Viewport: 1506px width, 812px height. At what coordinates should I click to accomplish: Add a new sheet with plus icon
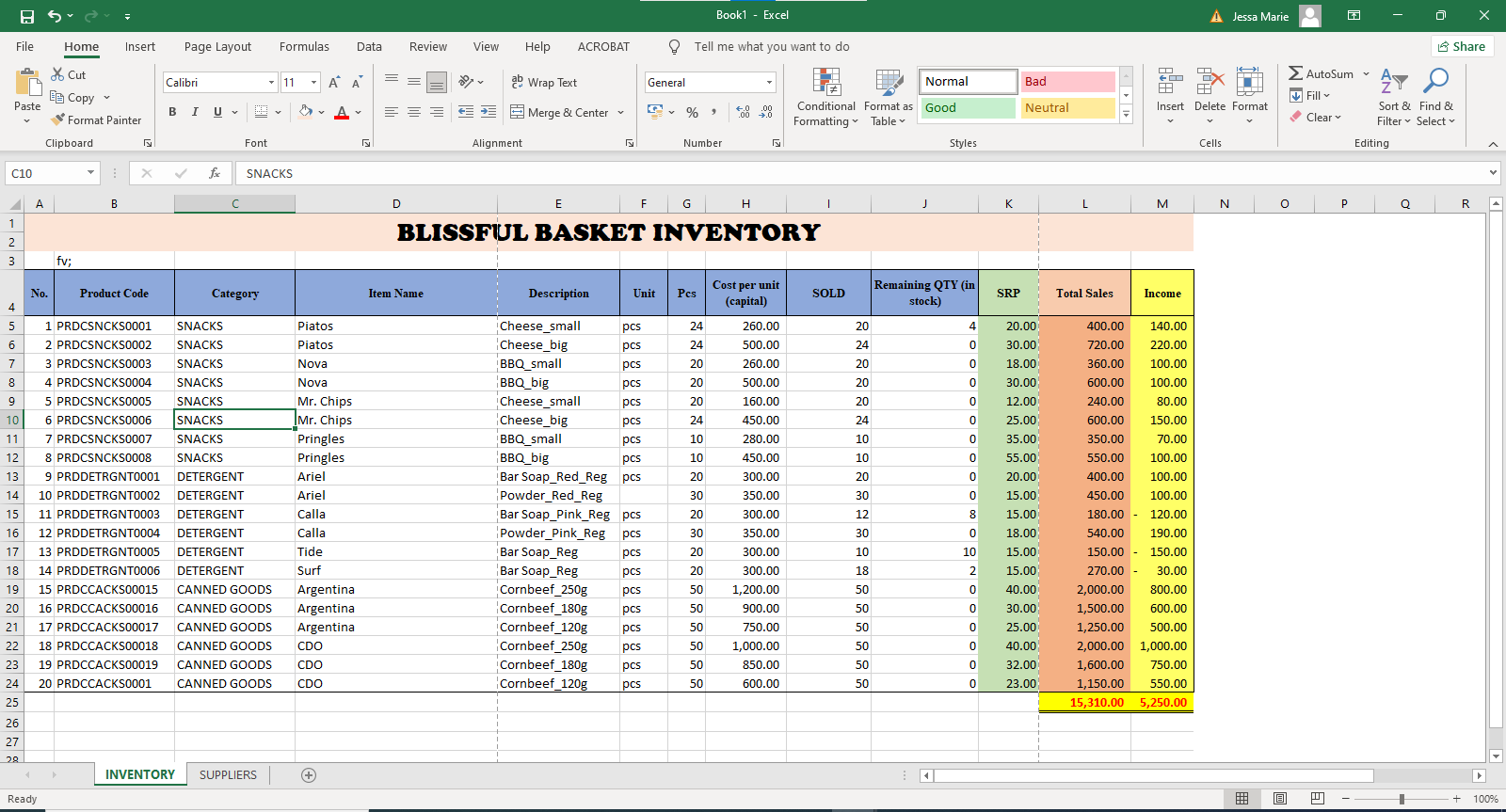click(309, 775)
